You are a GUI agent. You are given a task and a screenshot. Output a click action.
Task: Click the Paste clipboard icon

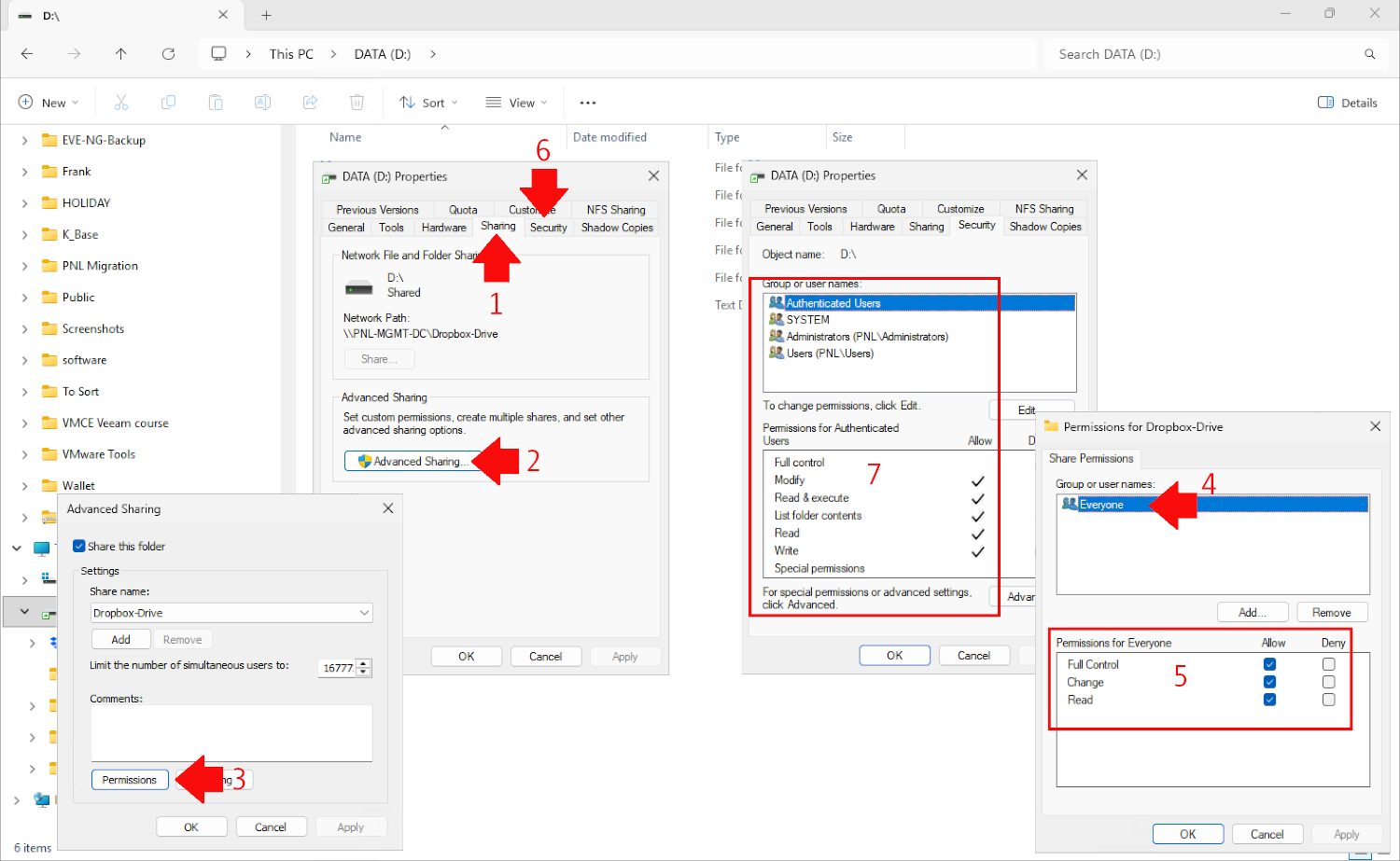tap(216, 103)
